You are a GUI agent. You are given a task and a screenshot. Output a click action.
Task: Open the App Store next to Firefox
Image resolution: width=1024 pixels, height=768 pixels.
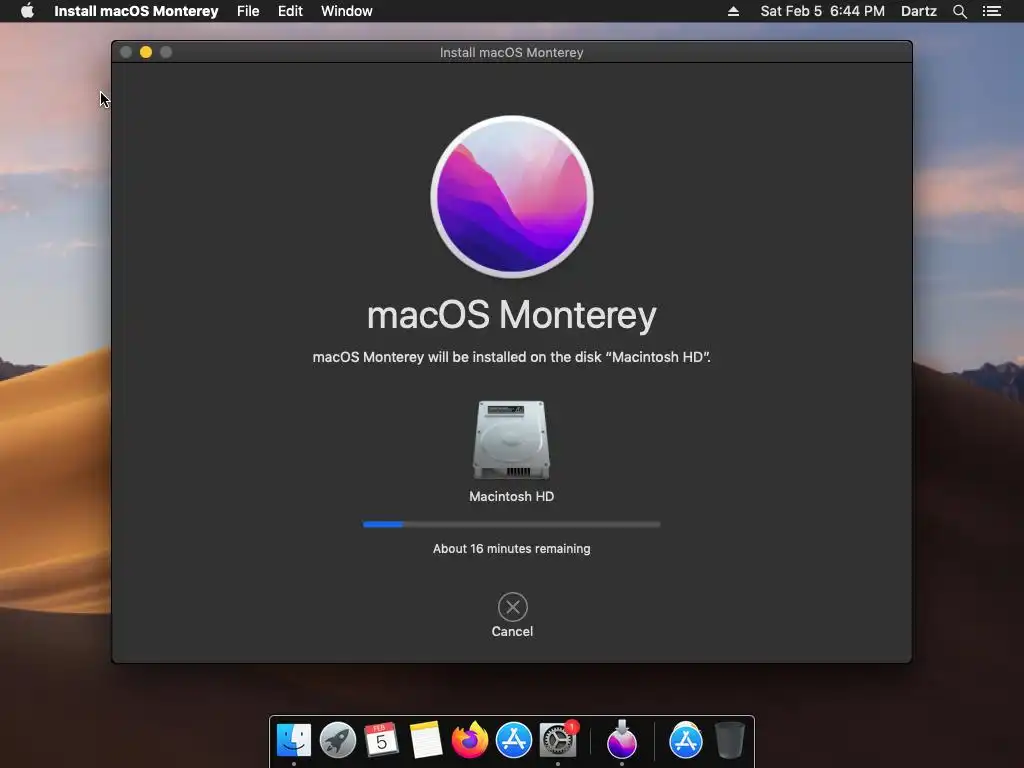[x=514, y=740]
